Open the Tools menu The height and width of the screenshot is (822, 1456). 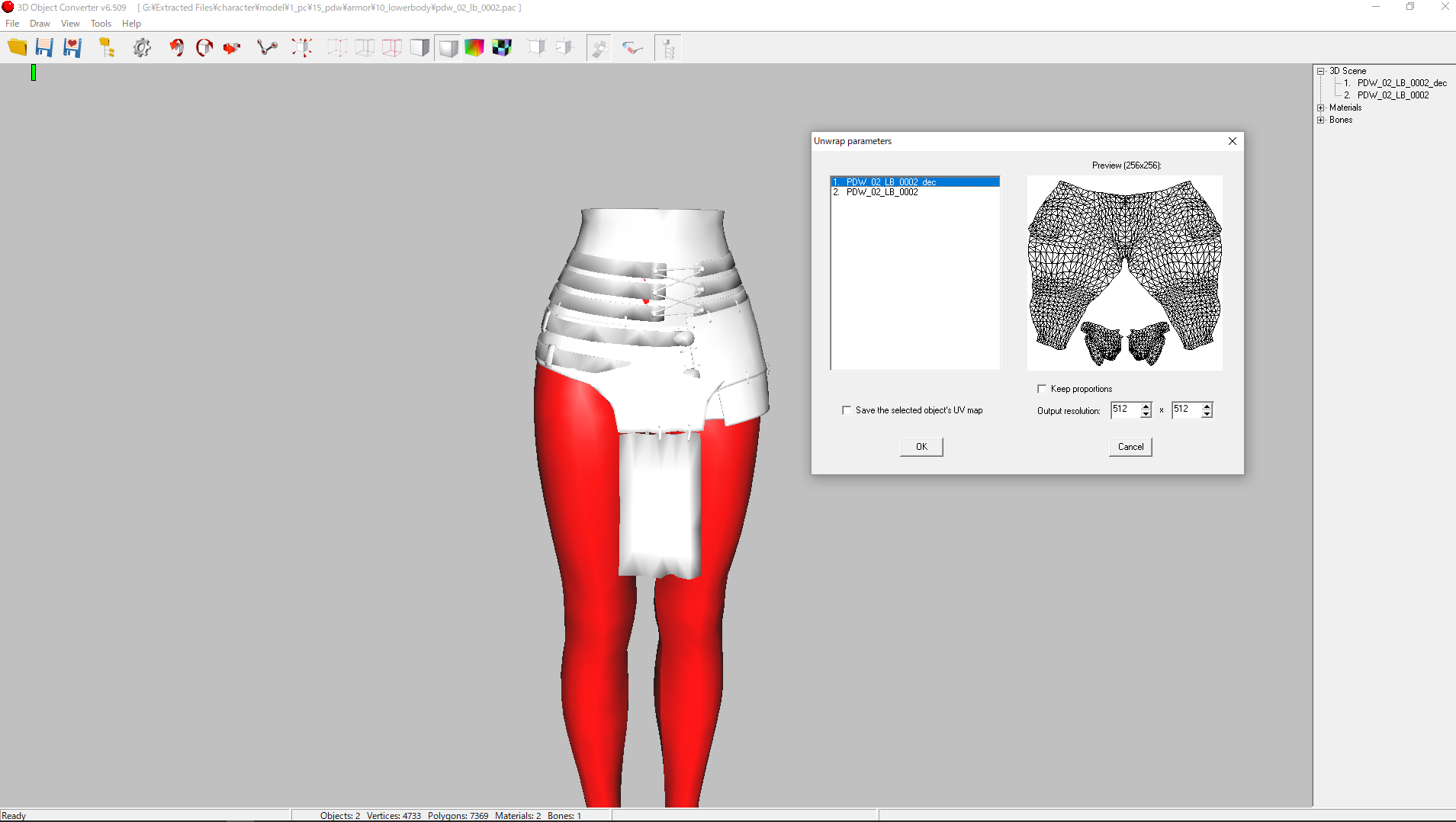101,24
